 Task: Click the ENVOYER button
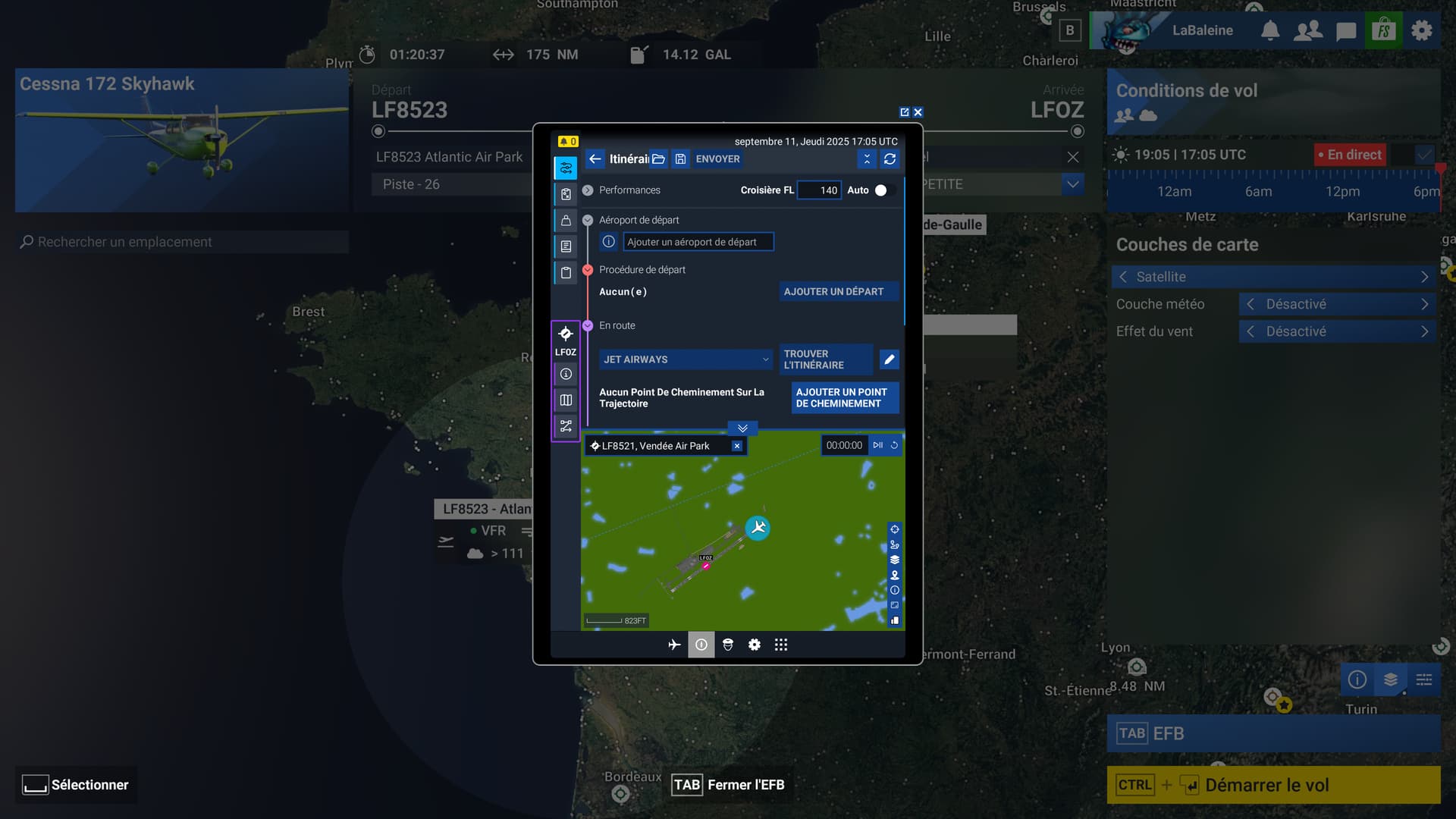[717, 159]
